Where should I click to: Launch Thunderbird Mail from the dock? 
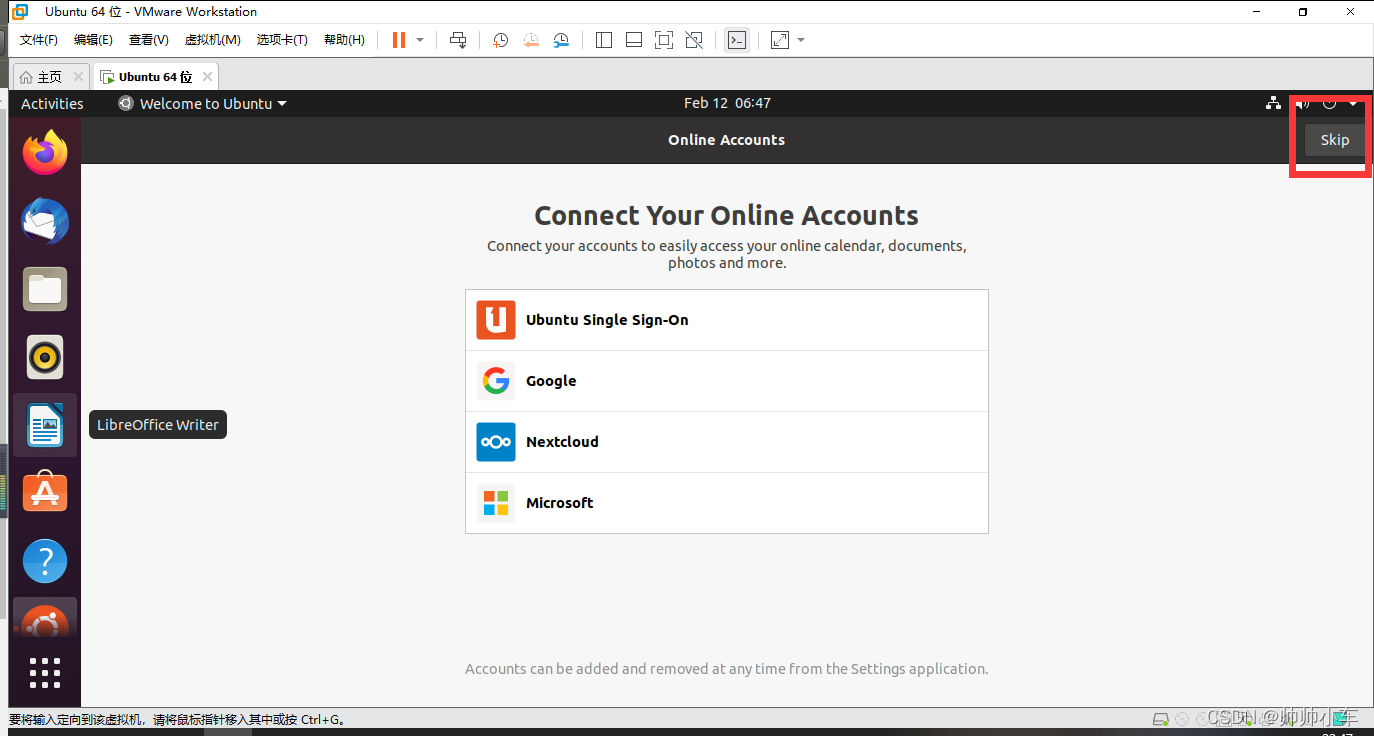click(x=45, y=221)
